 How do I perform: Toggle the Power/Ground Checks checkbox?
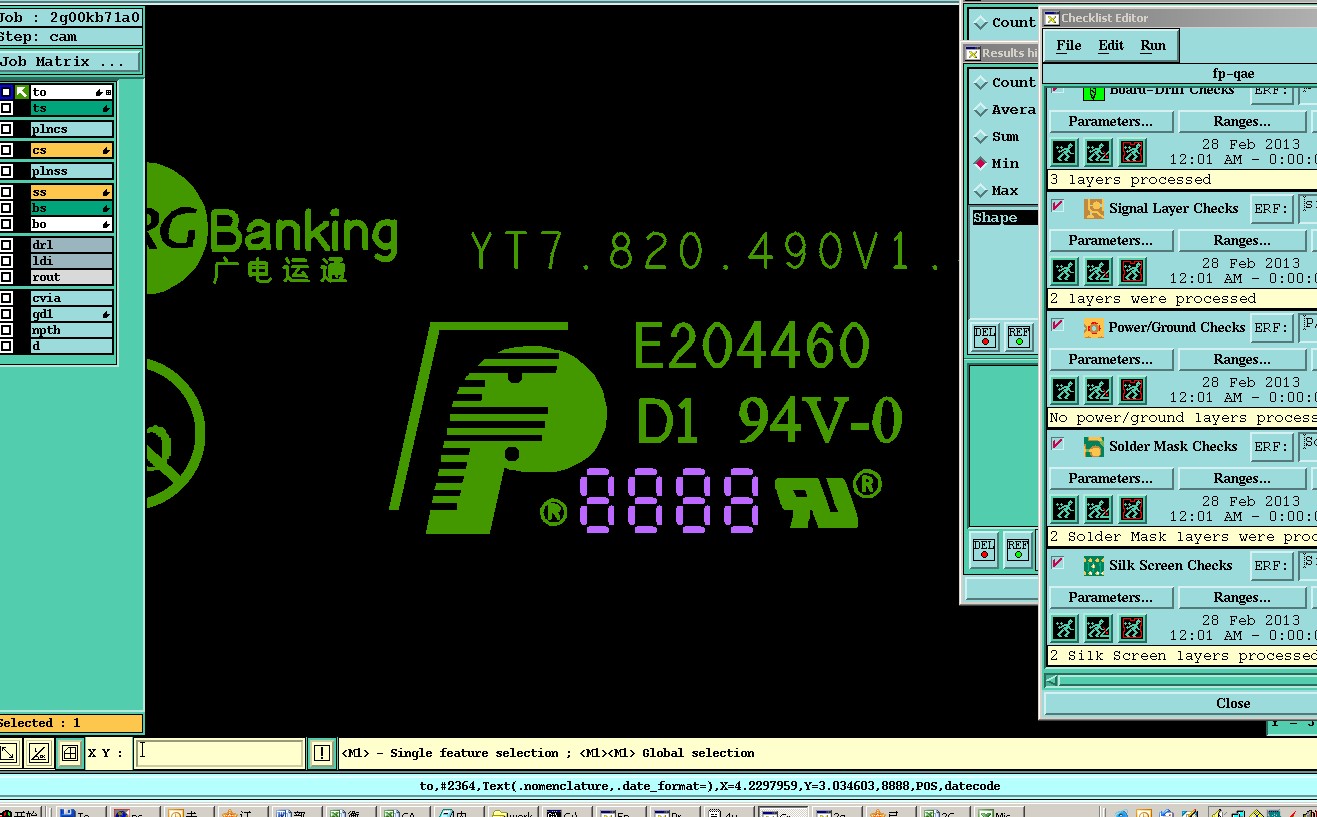tap(1058, 325)
